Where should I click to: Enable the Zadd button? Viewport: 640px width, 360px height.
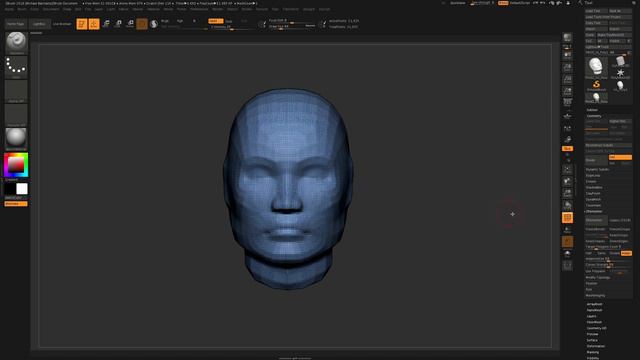(216, 21)
